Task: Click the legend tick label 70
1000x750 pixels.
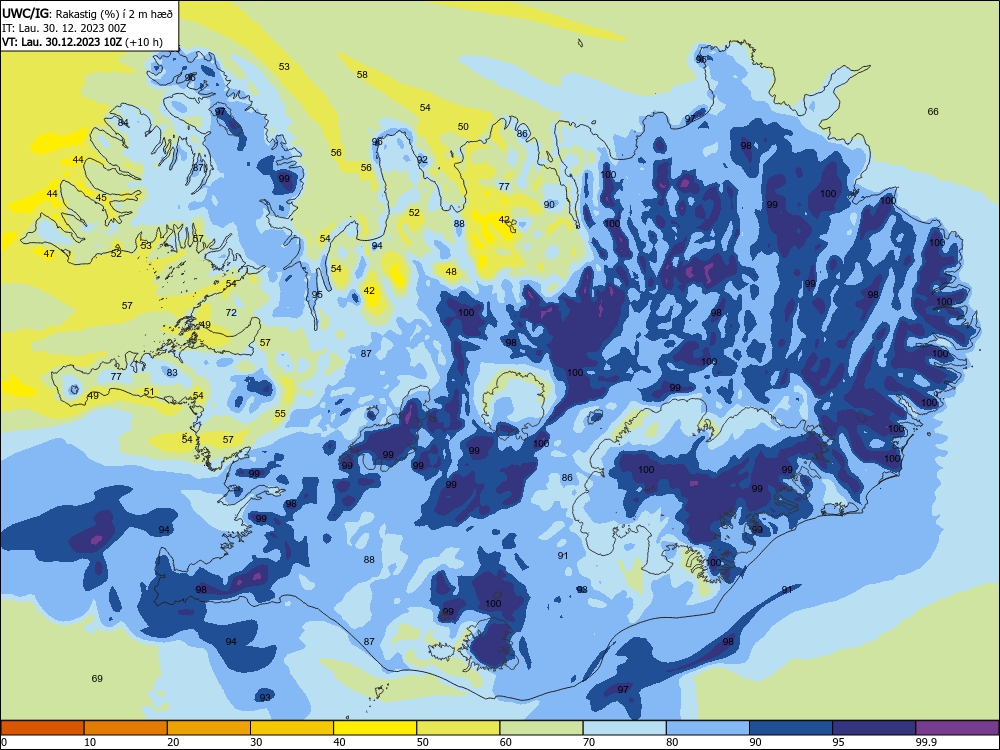Action: point(589,742)
